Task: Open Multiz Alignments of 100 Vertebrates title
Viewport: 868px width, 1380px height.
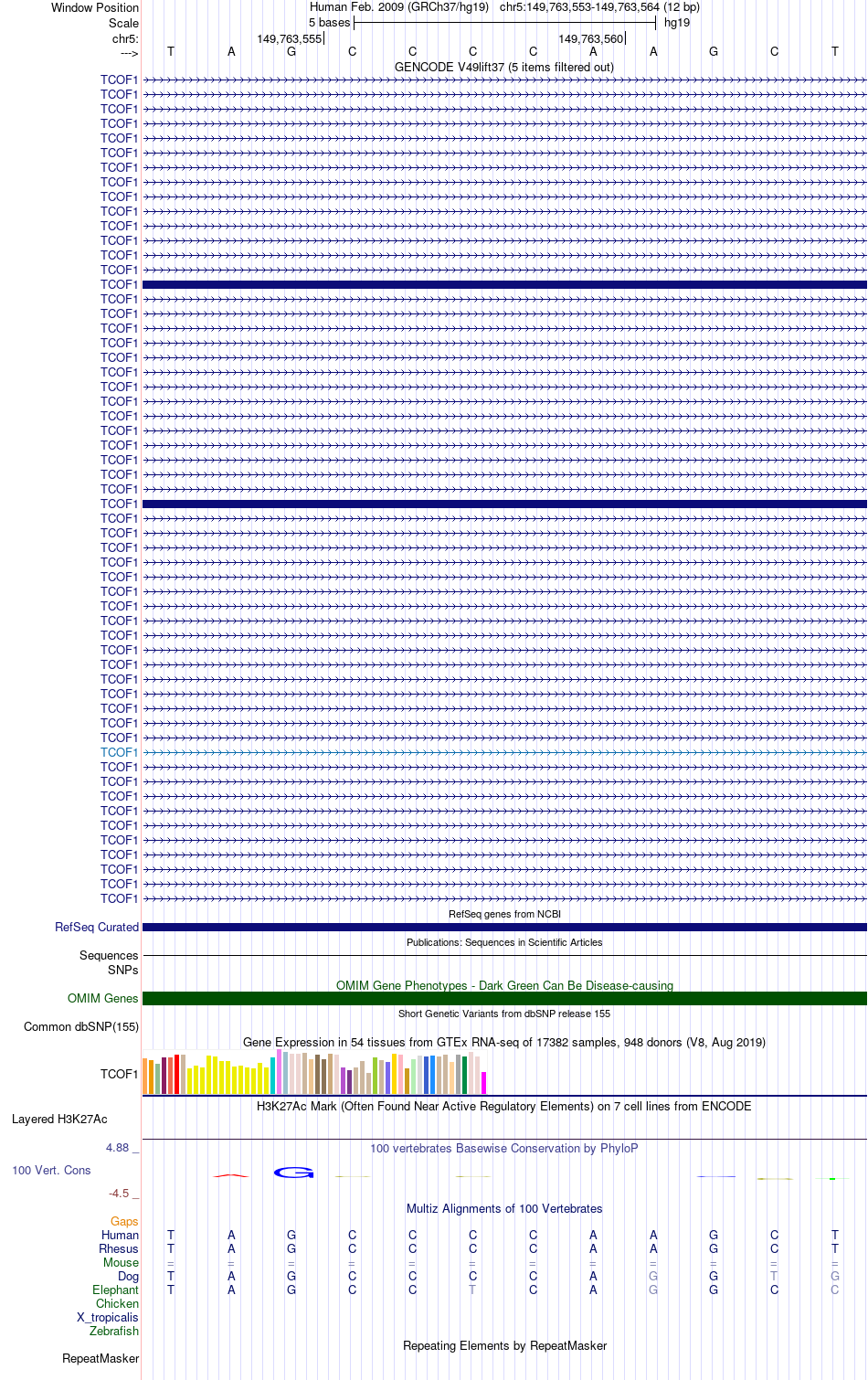Action: (x=504, y=1208)
